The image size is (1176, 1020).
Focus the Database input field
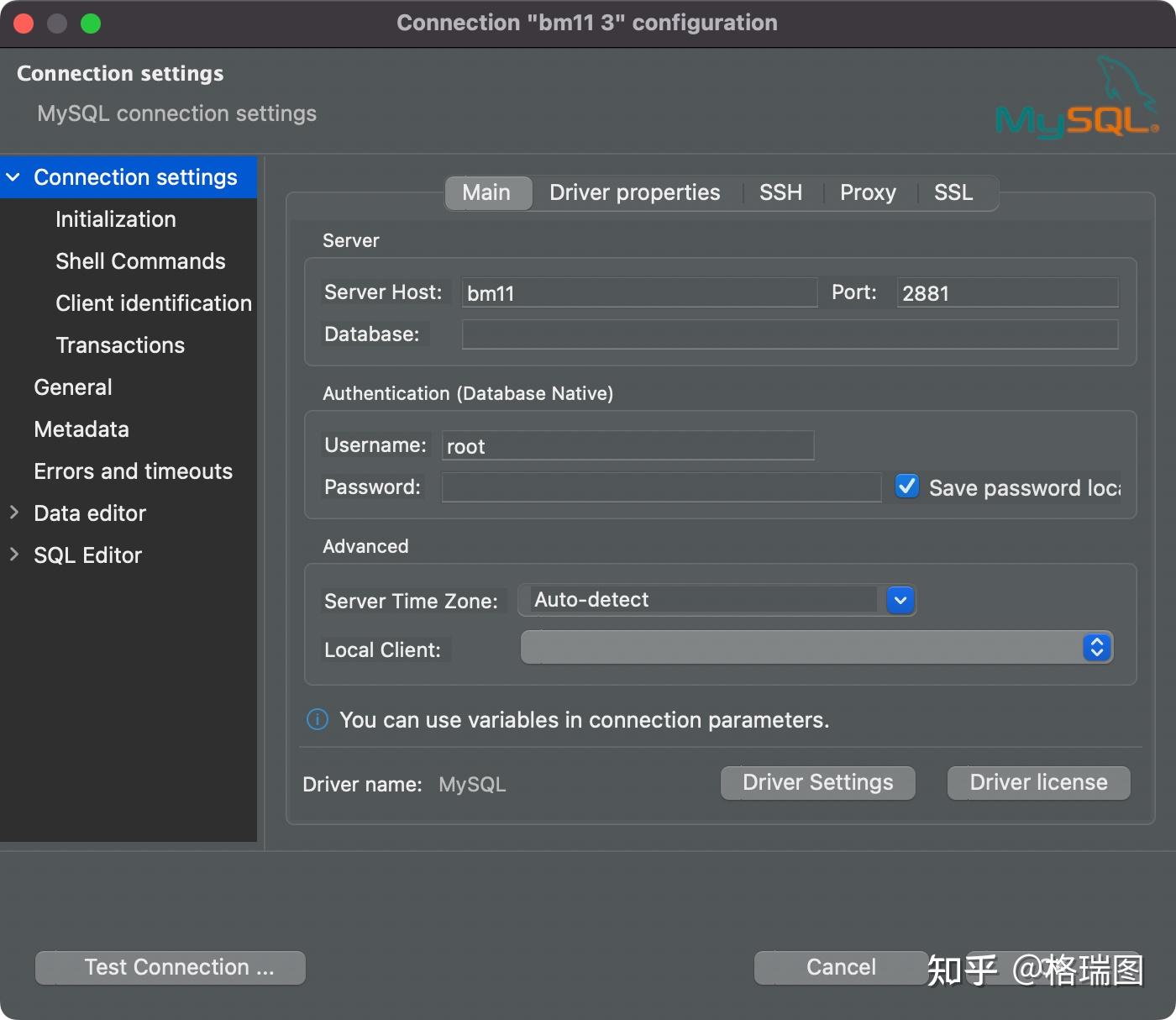tap(790, 334)
